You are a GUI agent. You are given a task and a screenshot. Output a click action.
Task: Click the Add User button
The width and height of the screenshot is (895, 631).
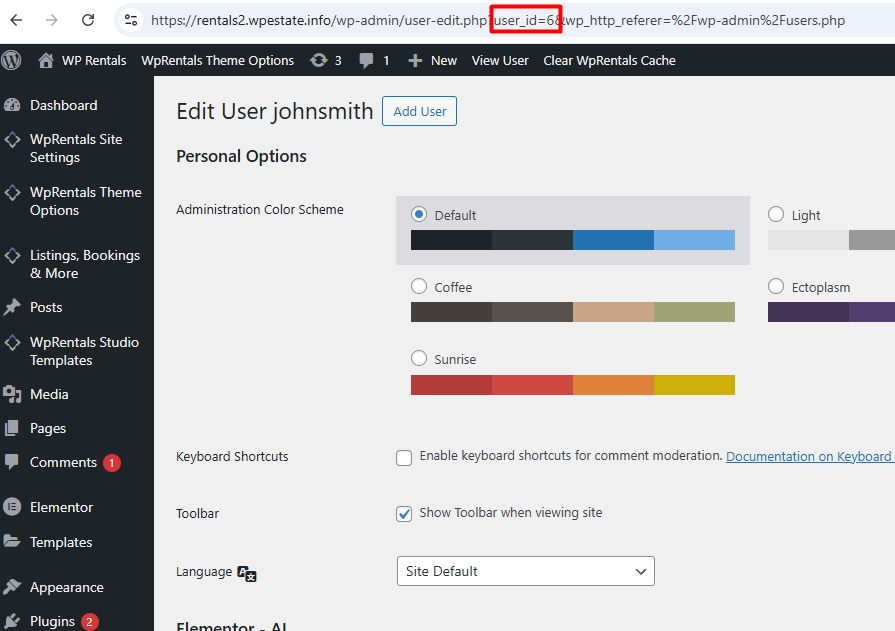click(419, 111)
